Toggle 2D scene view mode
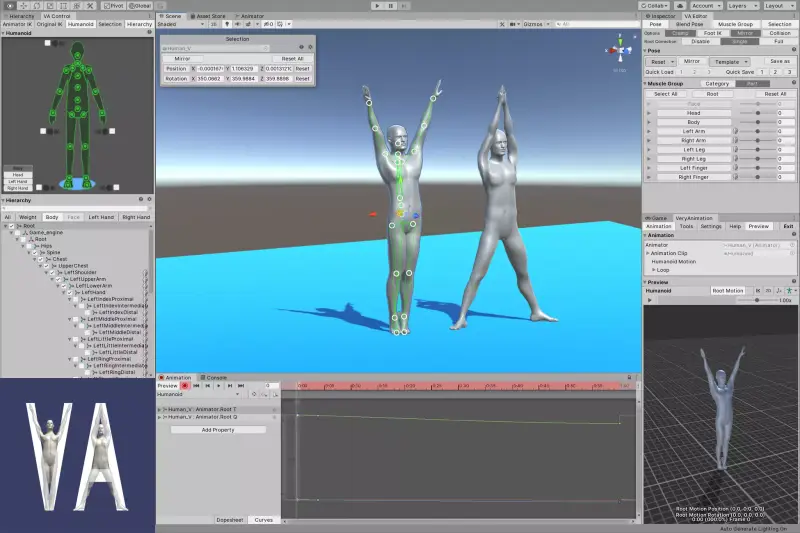 click(214, 24)
